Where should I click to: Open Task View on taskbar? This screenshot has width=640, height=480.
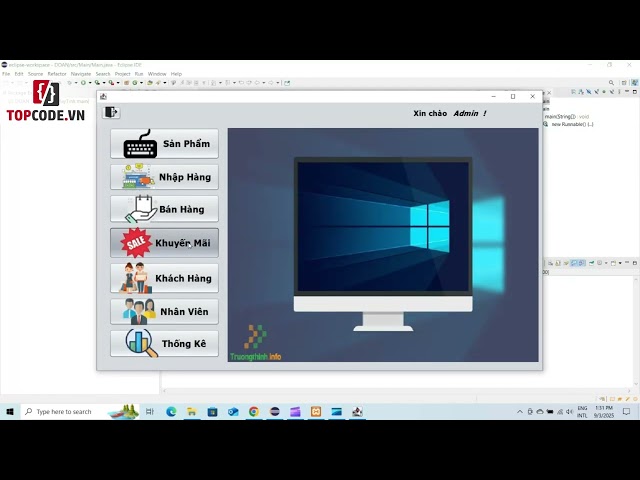click(x=150, y=411)
